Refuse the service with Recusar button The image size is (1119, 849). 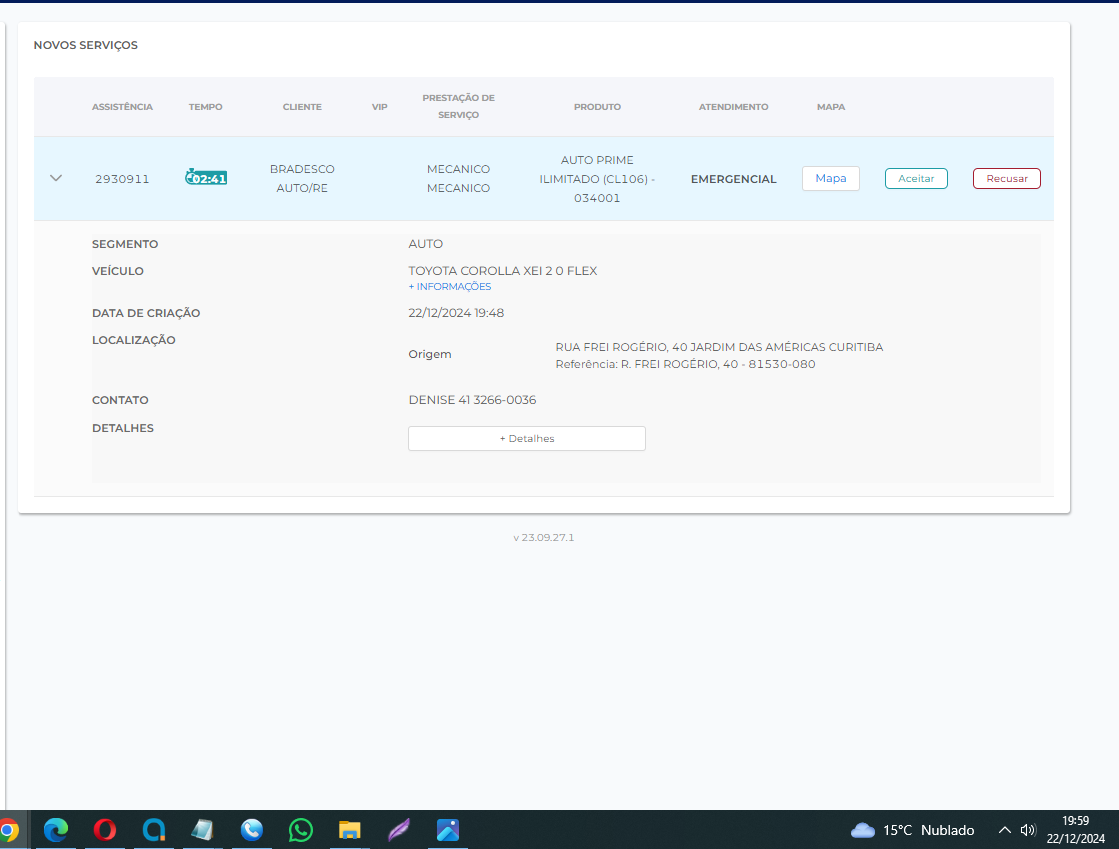click(1006, 178)
